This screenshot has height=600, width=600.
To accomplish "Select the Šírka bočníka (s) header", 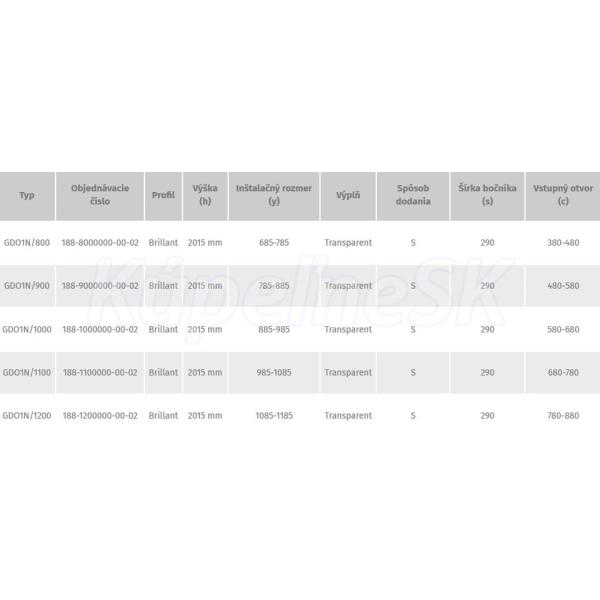I will [x=488, y=196].
